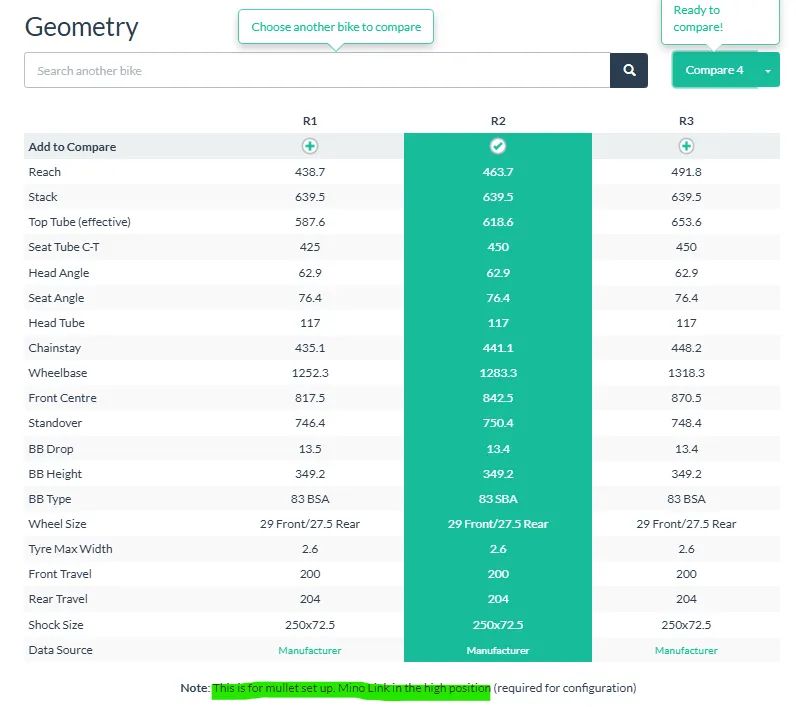Click the Geometry heading
This screenshot has height=707, width=796.
pos(82,27)
